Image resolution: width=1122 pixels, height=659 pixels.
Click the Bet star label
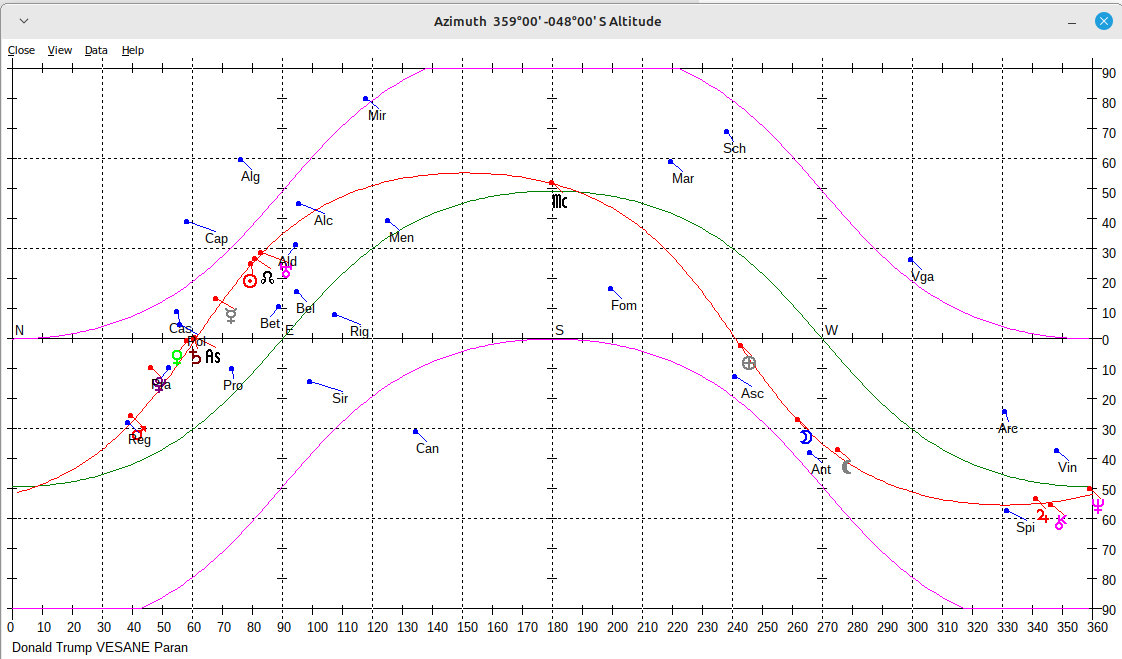pyautogui.click(x=270, y=323)
